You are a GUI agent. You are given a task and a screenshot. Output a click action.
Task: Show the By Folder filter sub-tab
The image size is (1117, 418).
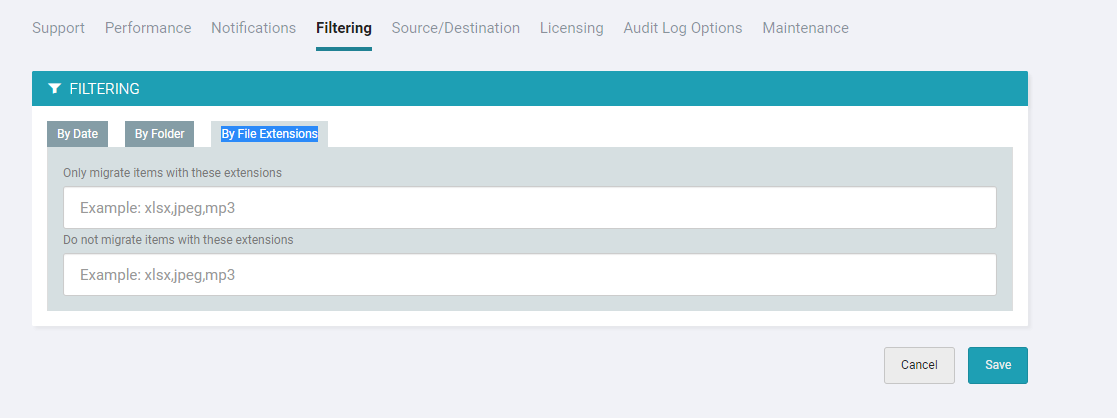[159, 134]
